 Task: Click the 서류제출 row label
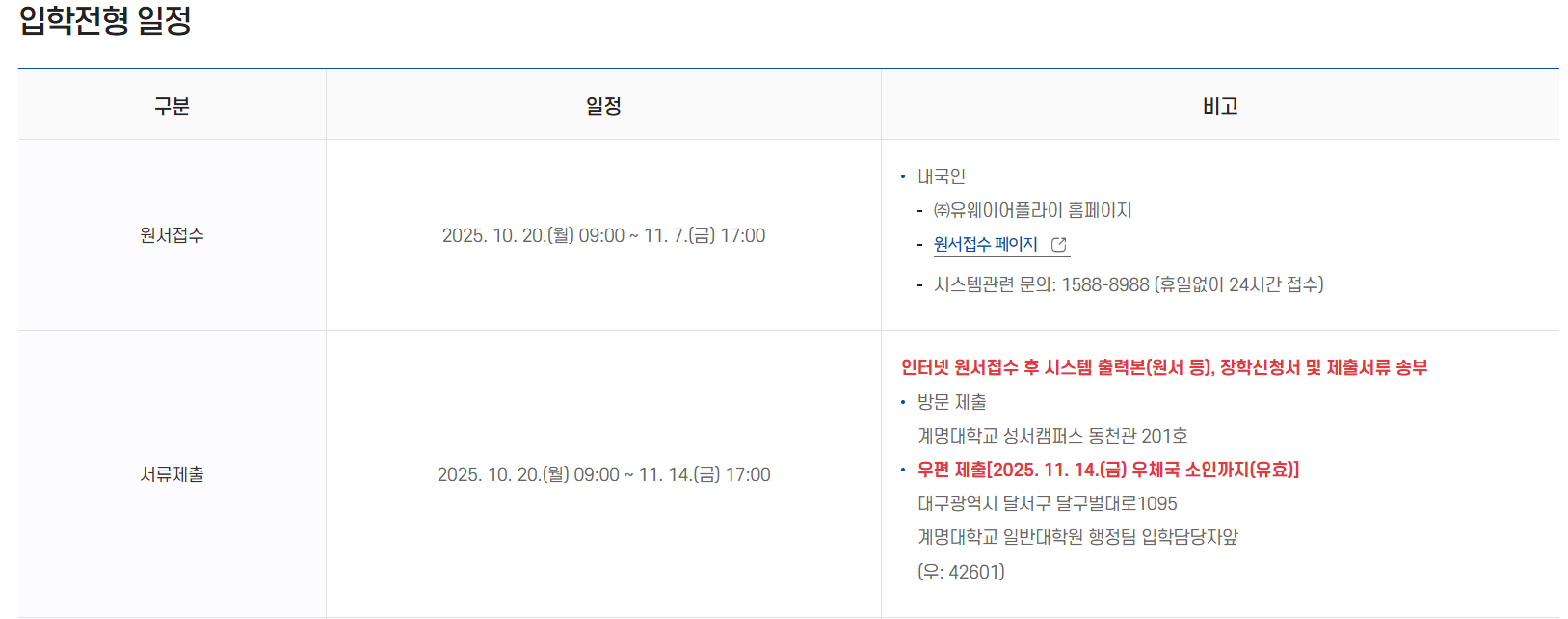coord(172,474)
